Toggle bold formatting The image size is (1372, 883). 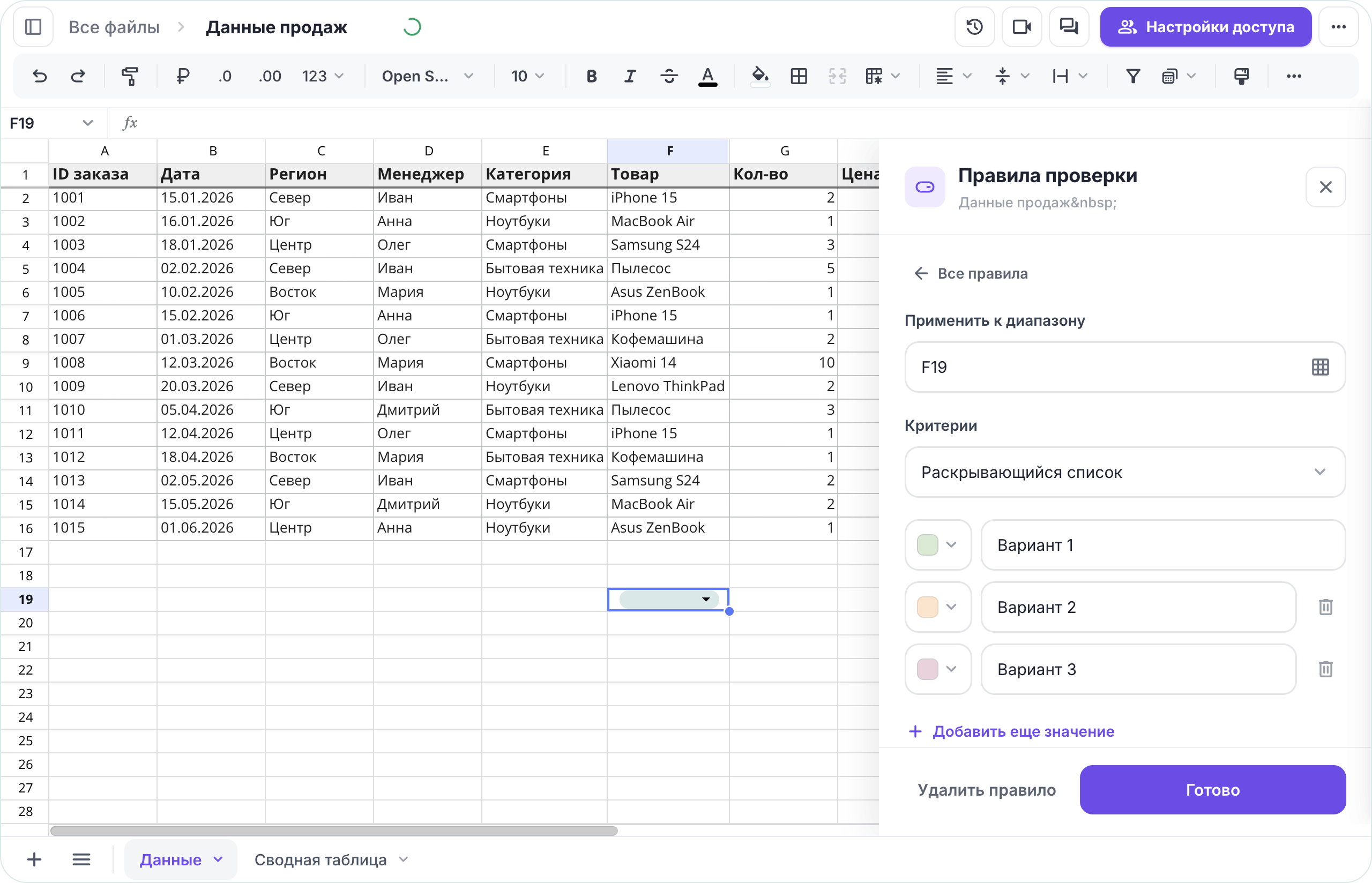592,76
